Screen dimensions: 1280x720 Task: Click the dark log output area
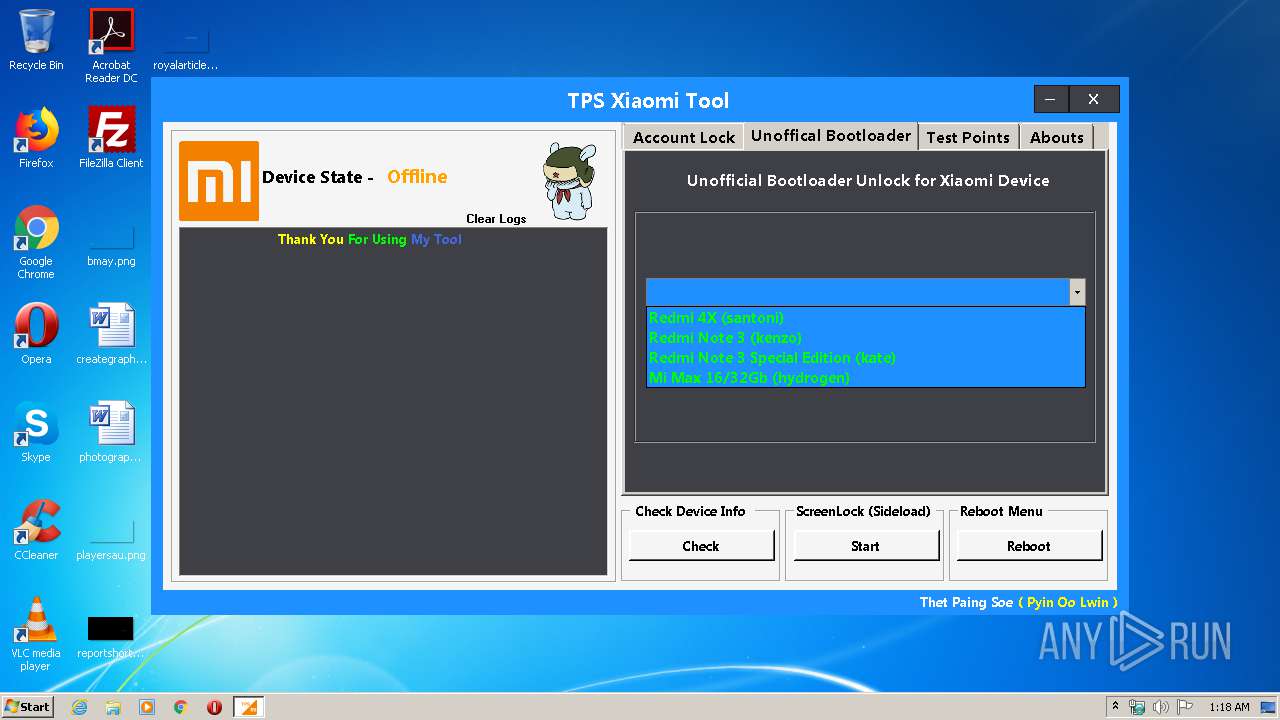tap(393, 402)
